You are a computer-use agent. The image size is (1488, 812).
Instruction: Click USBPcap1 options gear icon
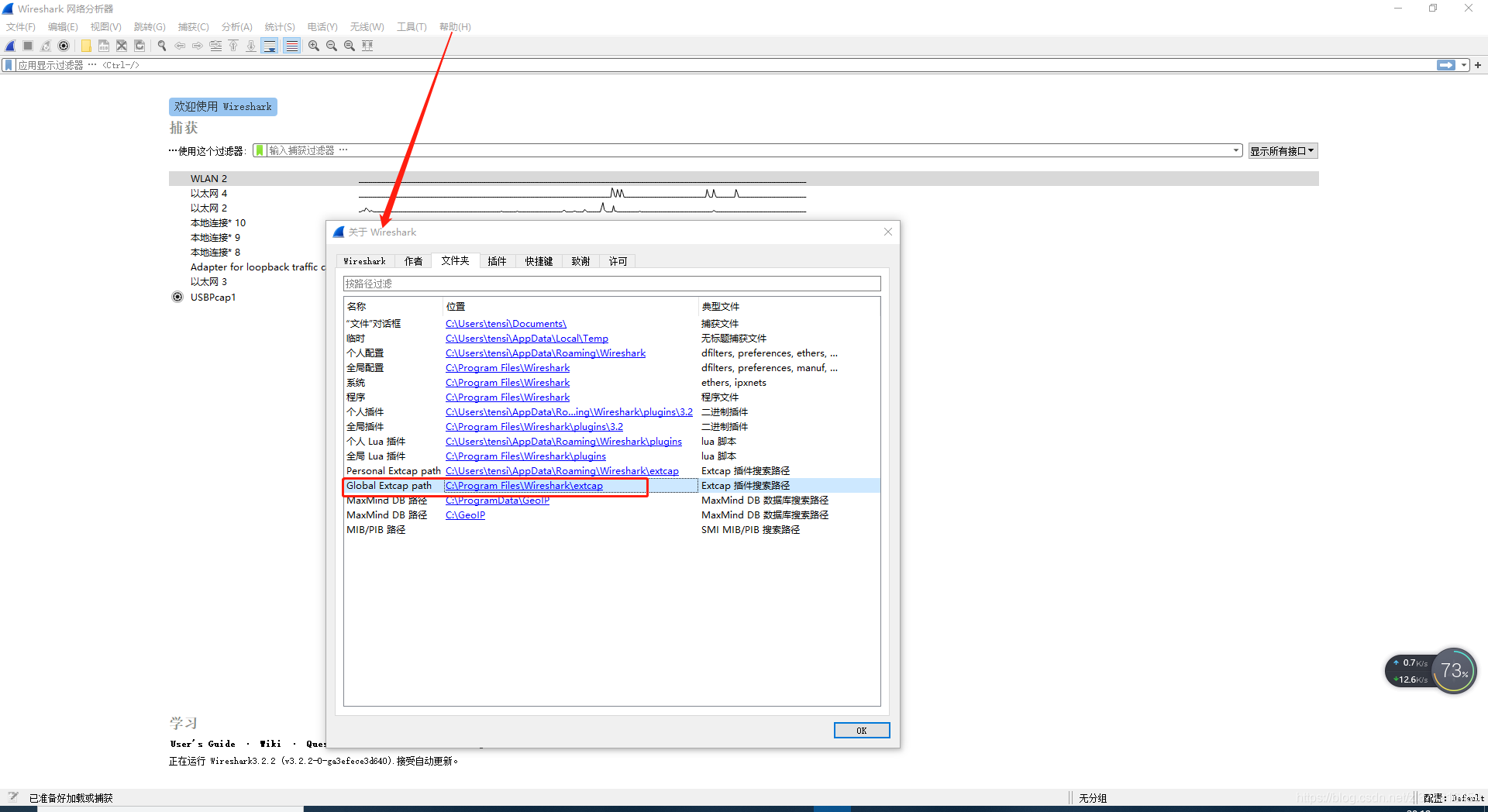pyautogui.click(x=177, y=298)
